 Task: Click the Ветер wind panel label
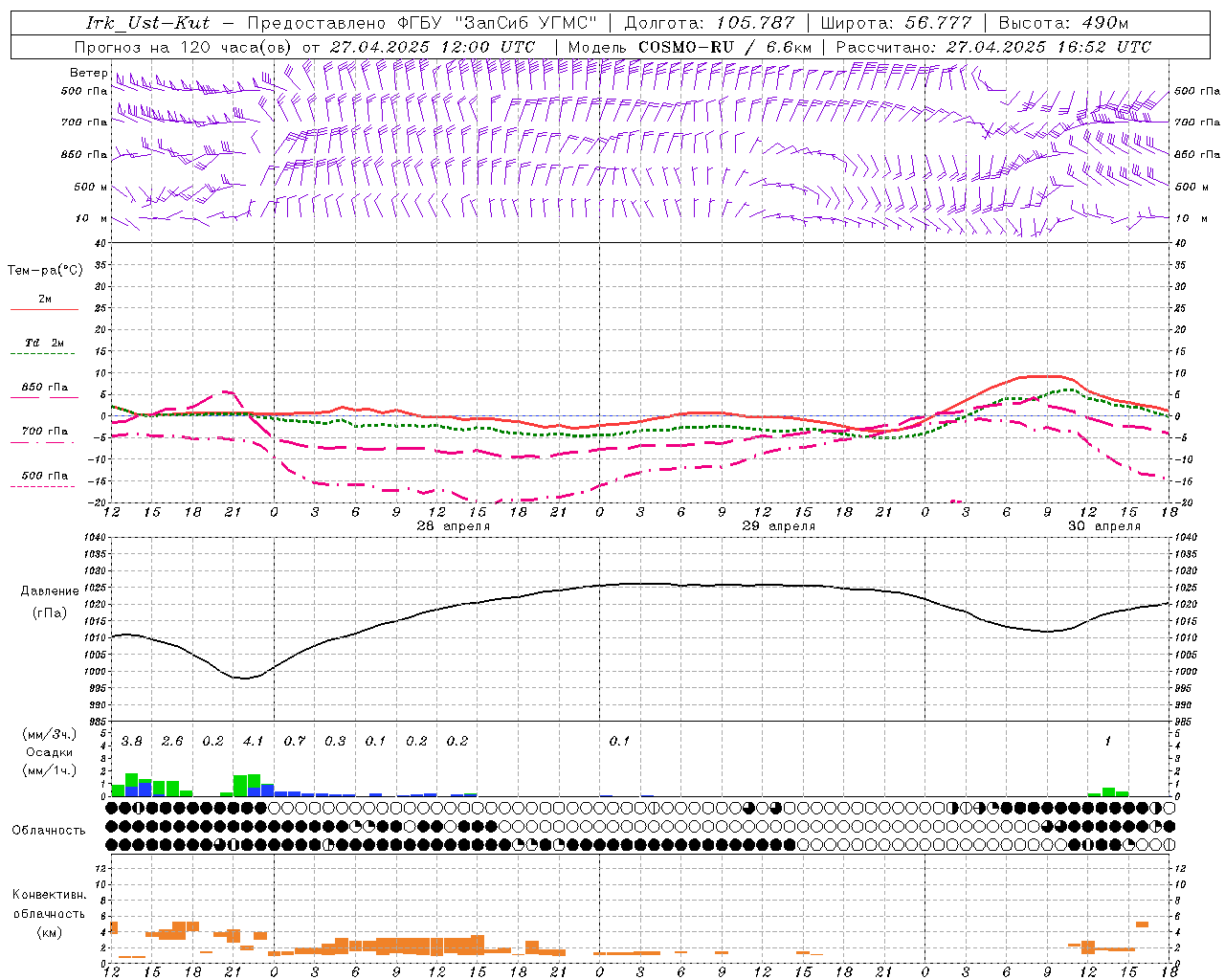tap(88, 73)
